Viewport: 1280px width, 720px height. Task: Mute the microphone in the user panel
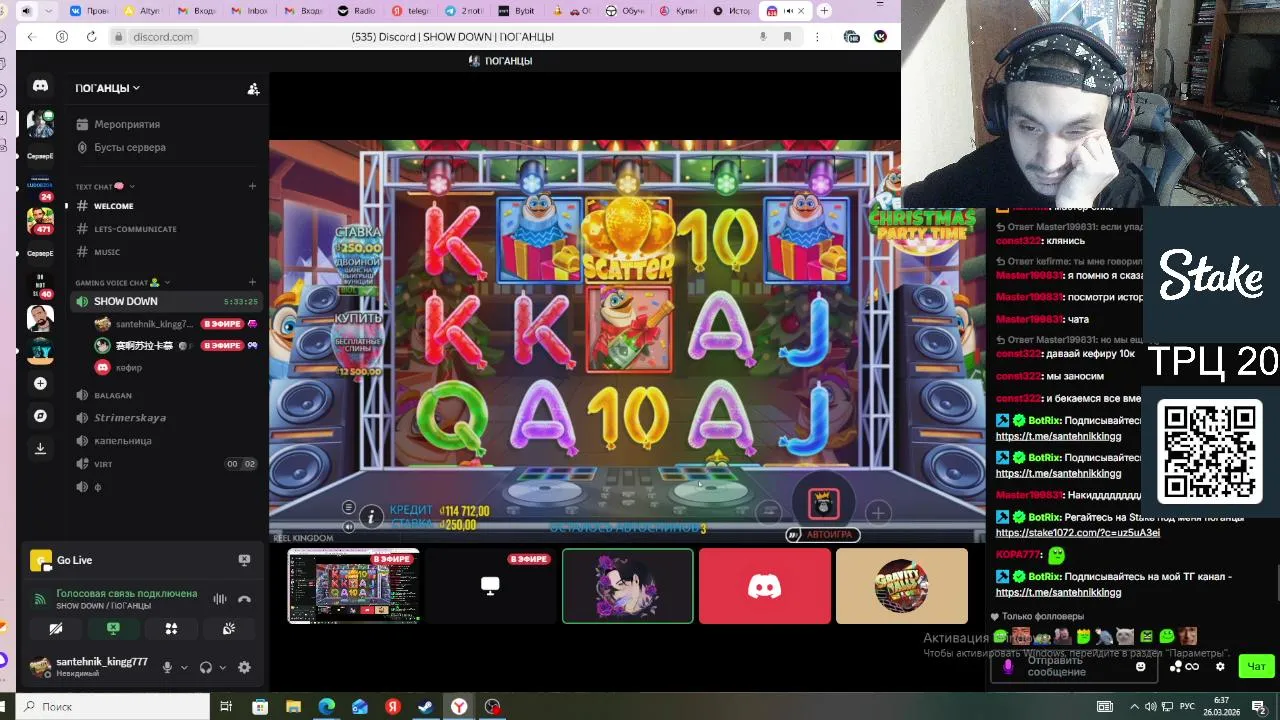tap(167, 667)
